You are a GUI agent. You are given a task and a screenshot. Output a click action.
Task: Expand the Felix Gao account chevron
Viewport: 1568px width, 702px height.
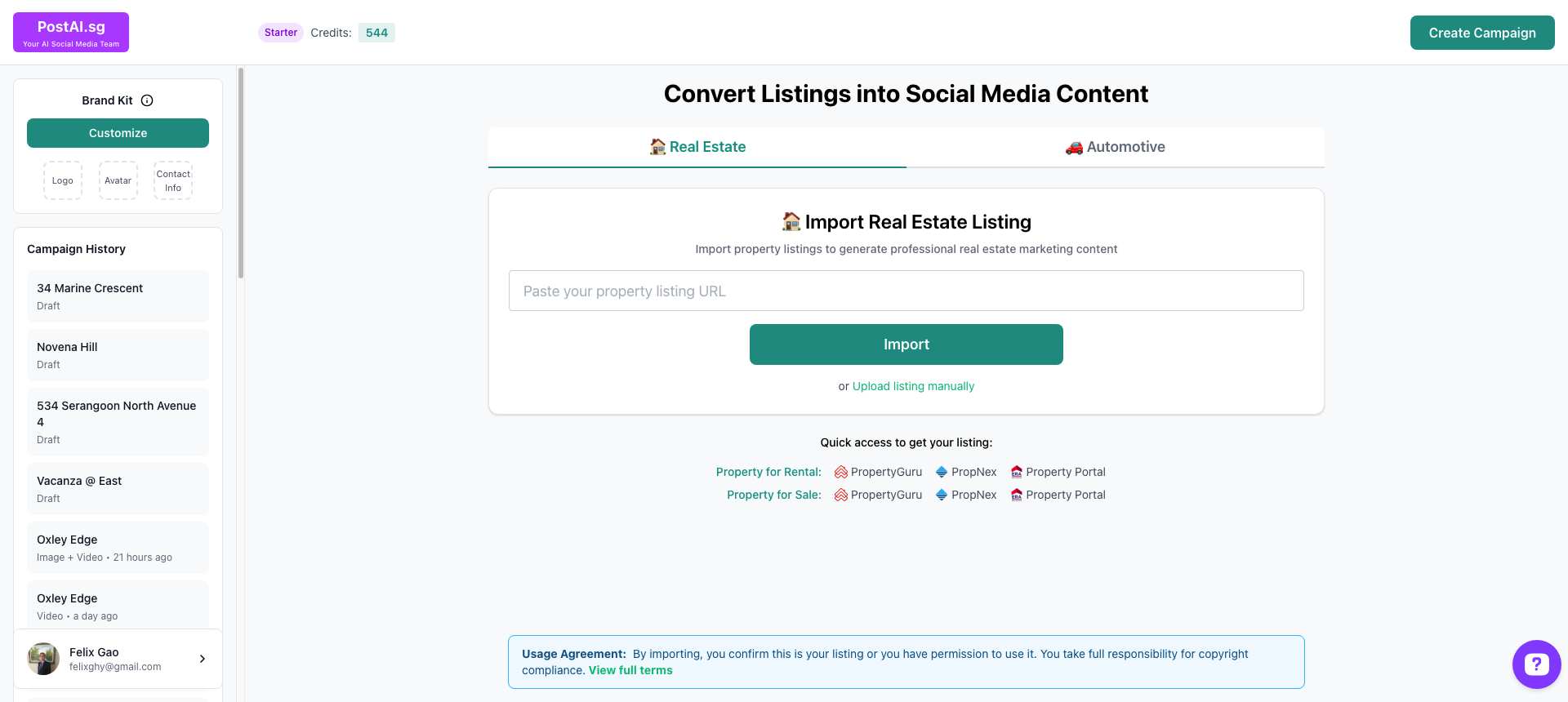[203, 659]
